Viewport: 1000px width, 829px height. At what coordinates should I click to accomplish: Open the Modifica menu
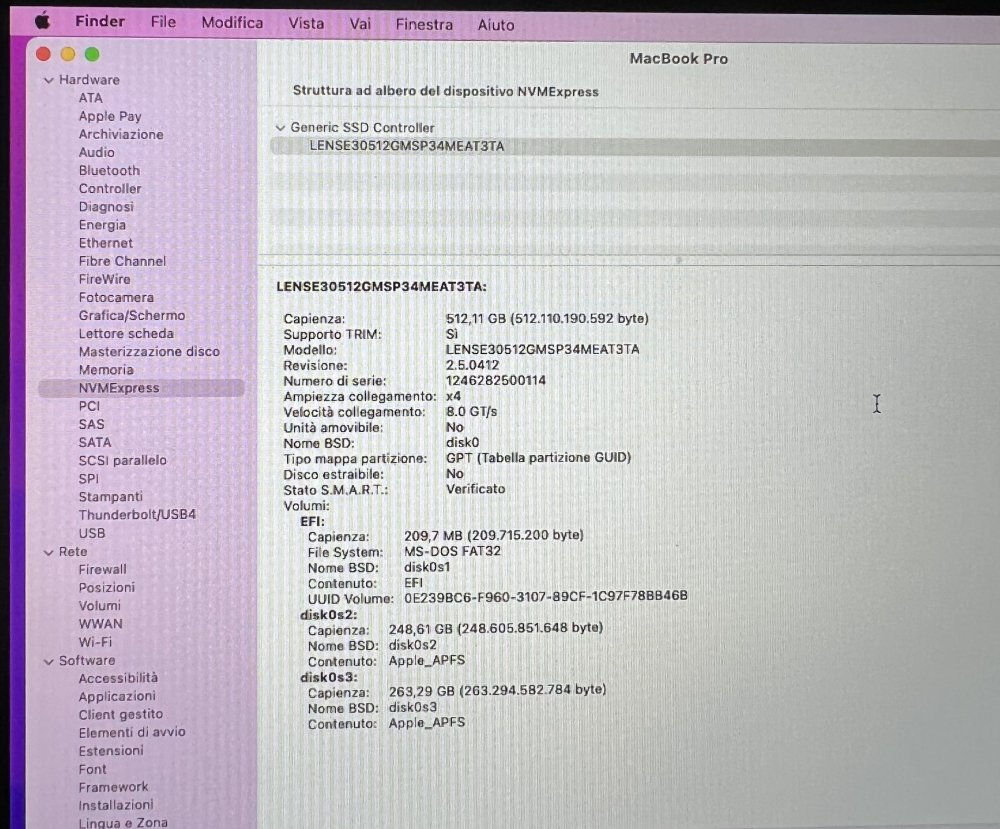232,22
